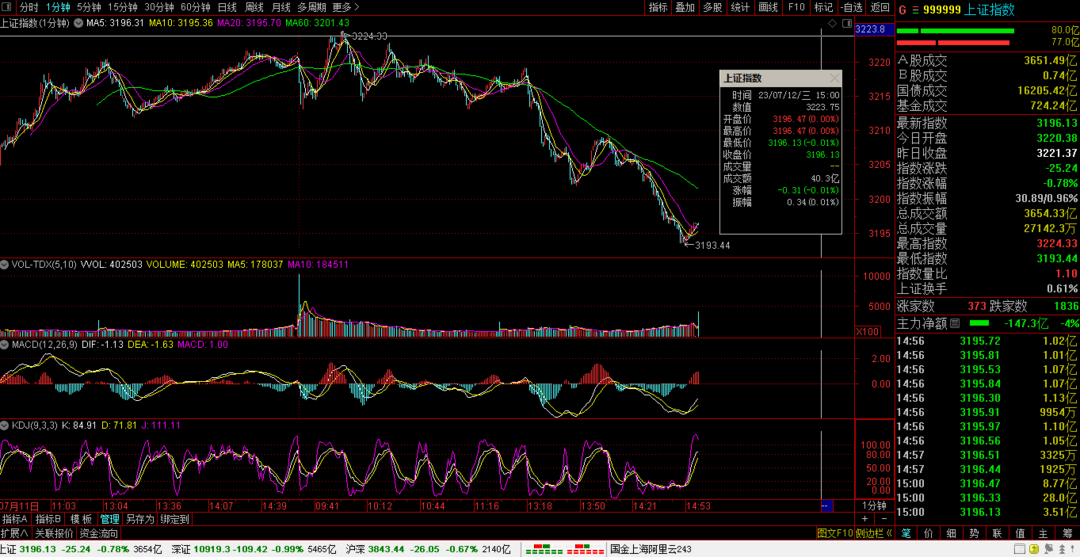Select the 管理 tab
The image size is (1080, 557).
[110, 519]
